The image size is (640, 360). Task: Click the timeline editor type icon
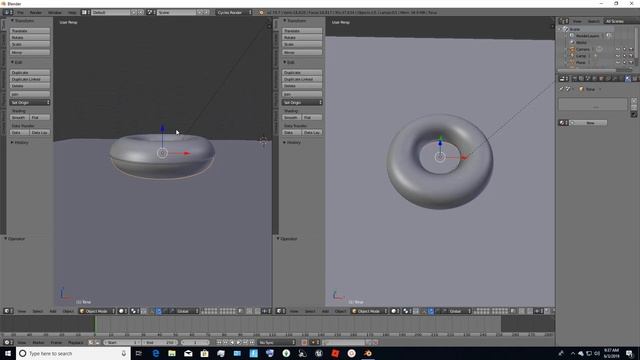[x=8, y=342]
